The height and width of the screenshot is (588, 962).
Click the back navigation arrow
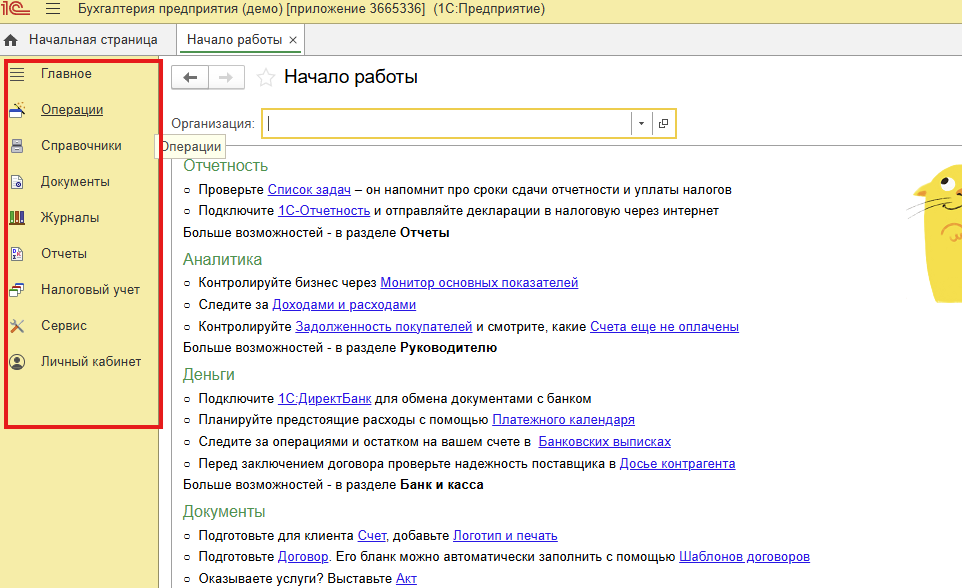point(190,78)
